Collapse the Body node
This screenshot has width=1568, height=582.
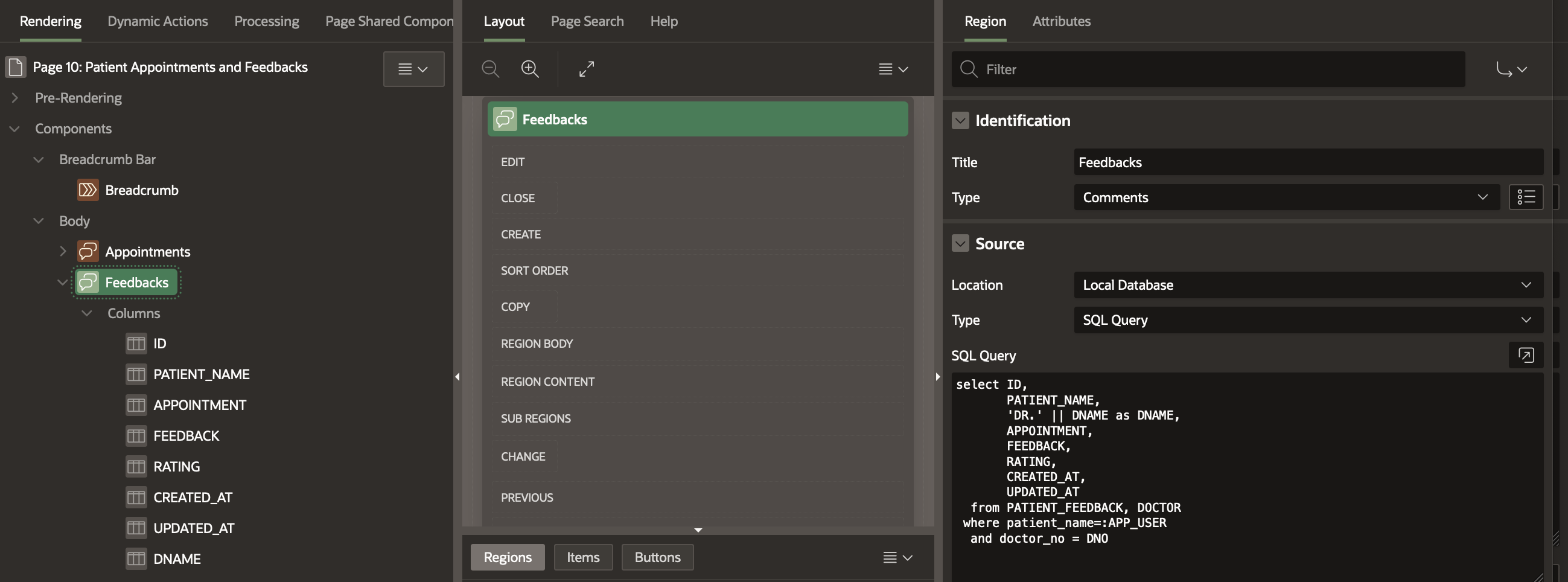(39, 221)
